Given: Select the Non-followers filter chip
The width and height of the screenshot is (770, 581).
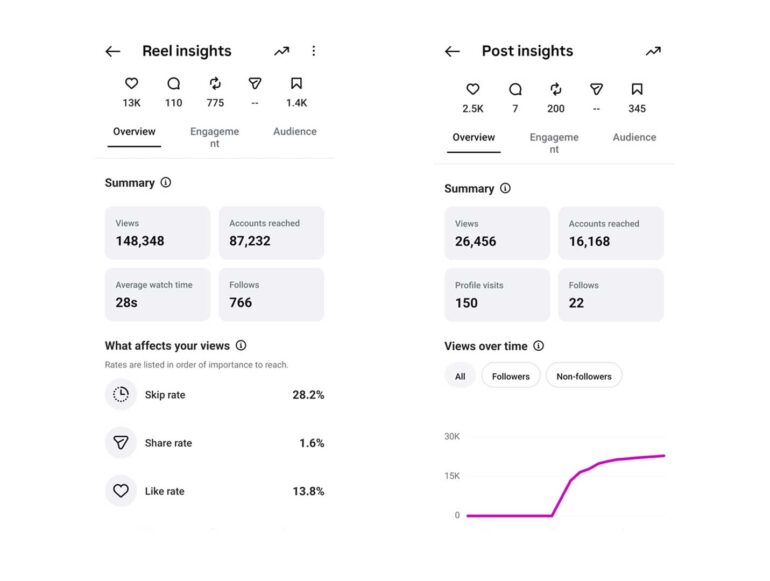Looking at the screenshot, I should coord(584,376).
